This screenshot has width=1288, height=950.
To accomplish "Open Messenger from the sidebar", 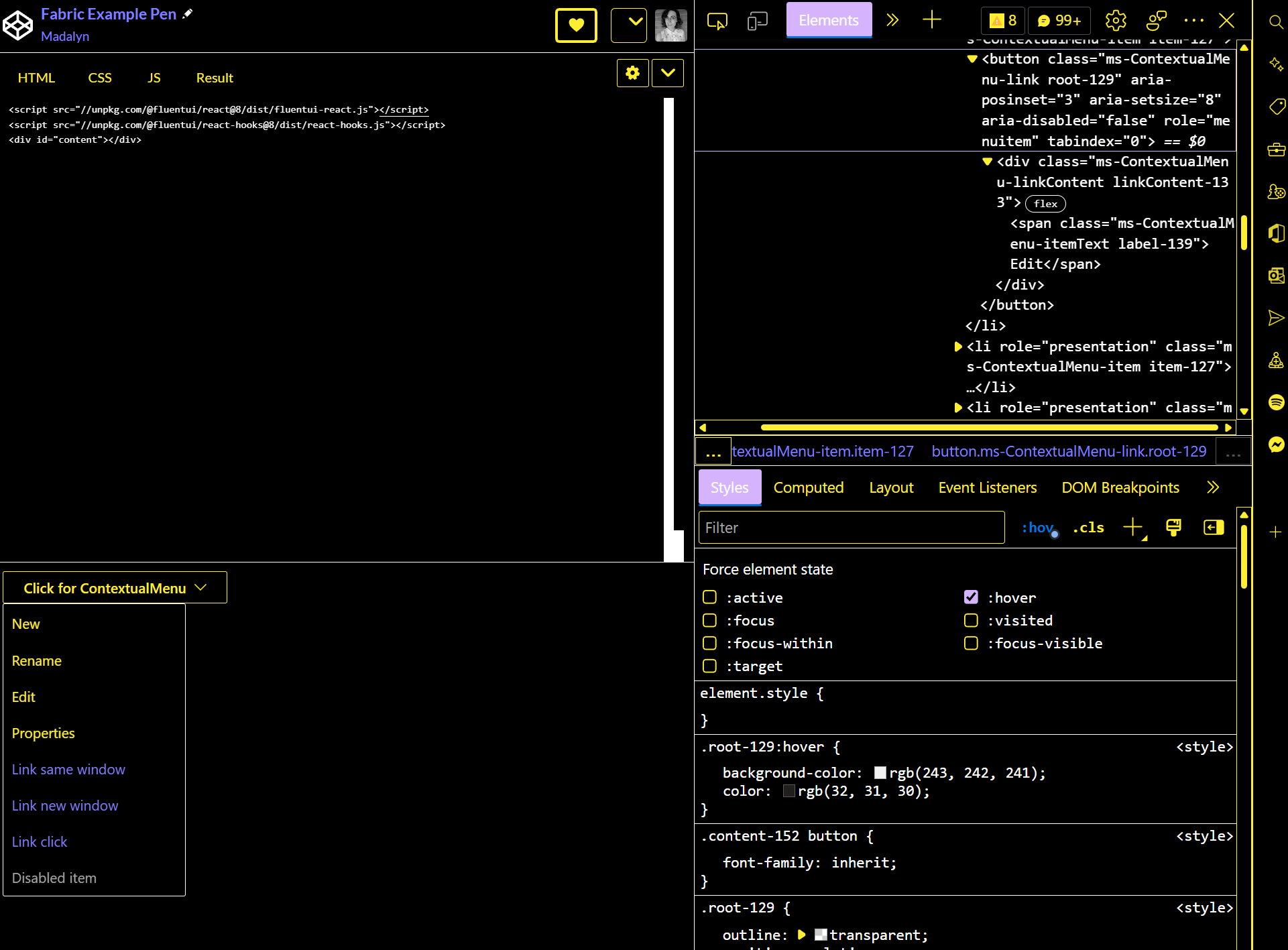I will [x=1276, y=444].
